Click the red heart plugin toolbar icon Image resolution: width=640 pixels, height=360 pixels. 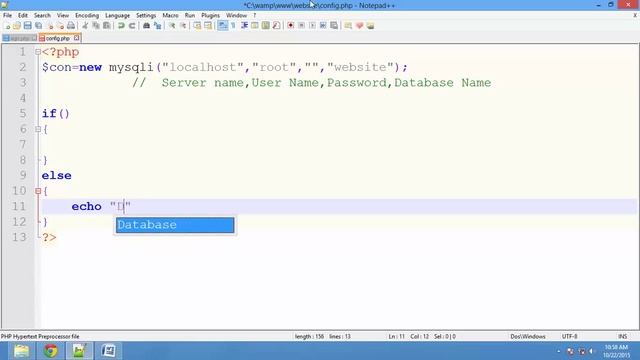pos(360,26)
